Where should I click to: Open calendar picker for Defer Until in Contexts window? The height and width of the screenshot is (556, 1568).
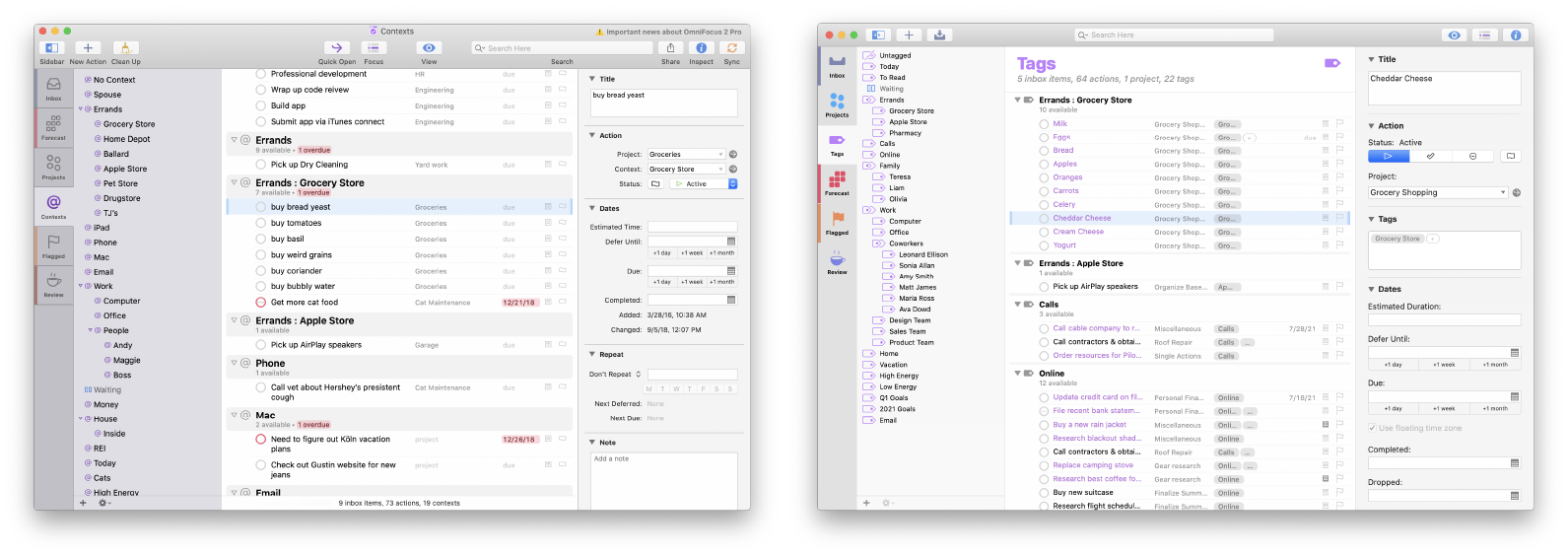[731, 242]
